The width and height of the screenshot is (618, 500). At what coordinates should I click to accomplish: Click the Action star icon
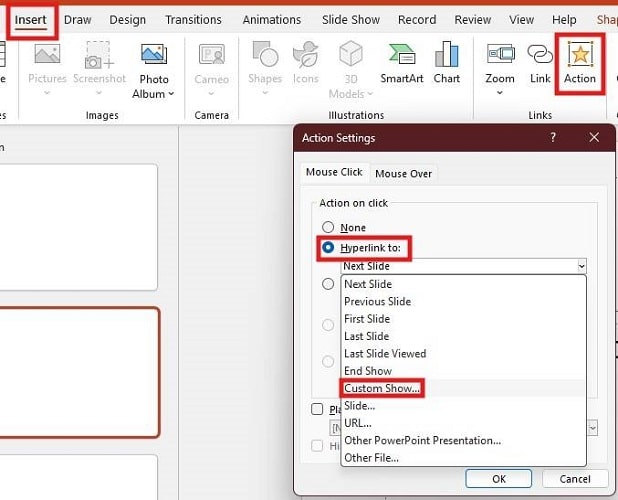pos(579,56)
